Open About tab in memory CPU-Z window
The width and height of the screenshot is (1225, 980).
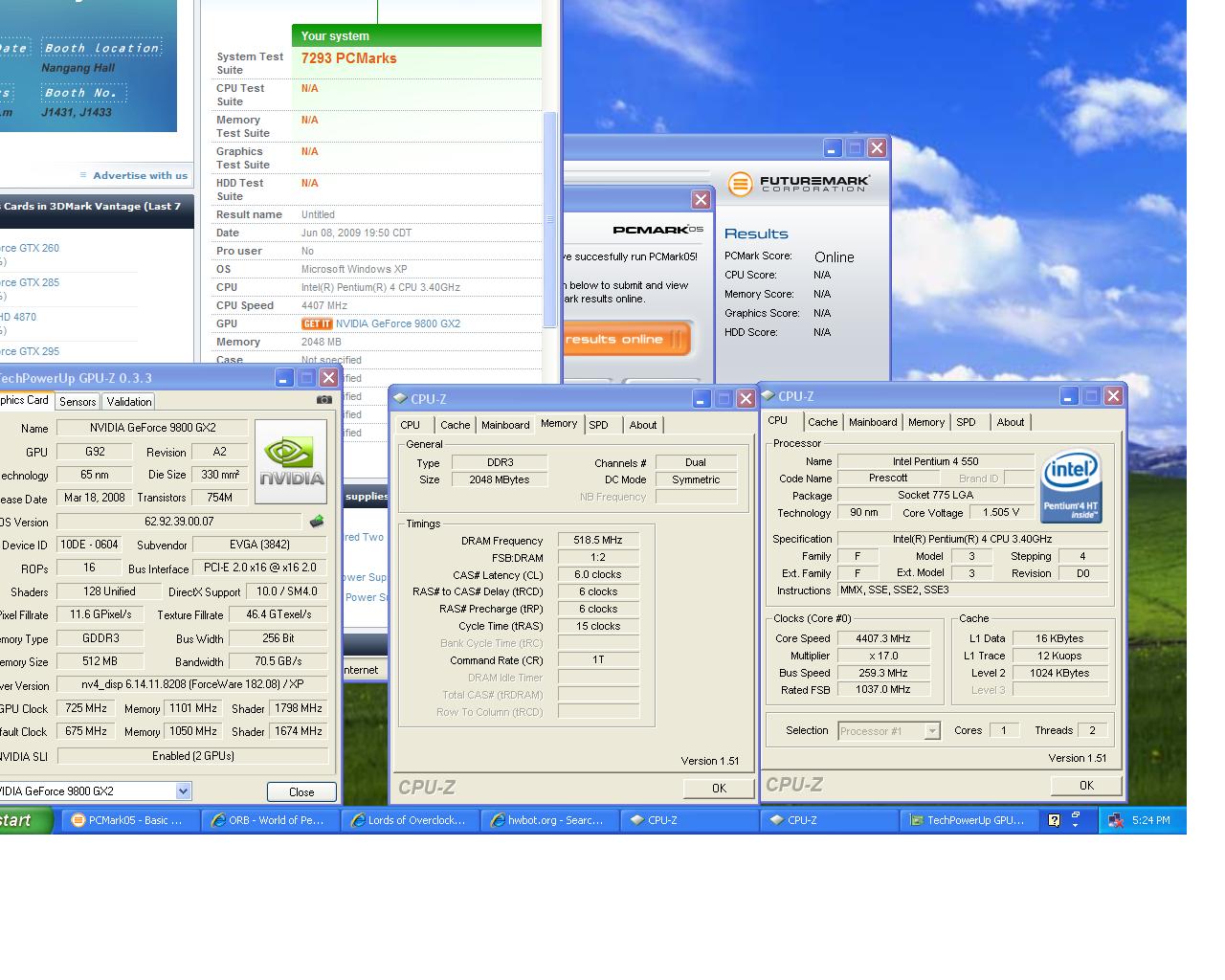pyautogui.click(x=643, y=425)
